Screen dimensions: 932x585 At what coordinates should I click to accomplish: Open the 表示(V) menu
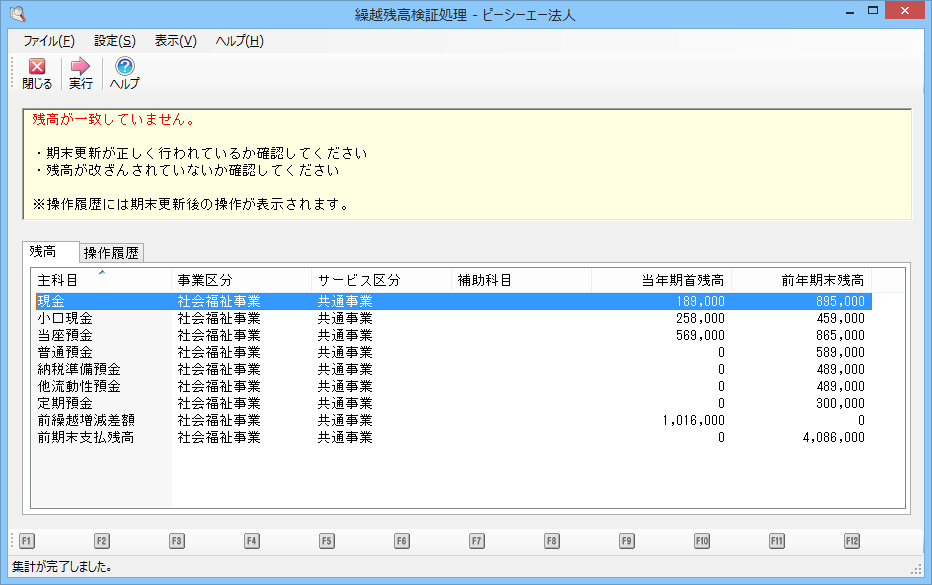[x=176, y=41]
